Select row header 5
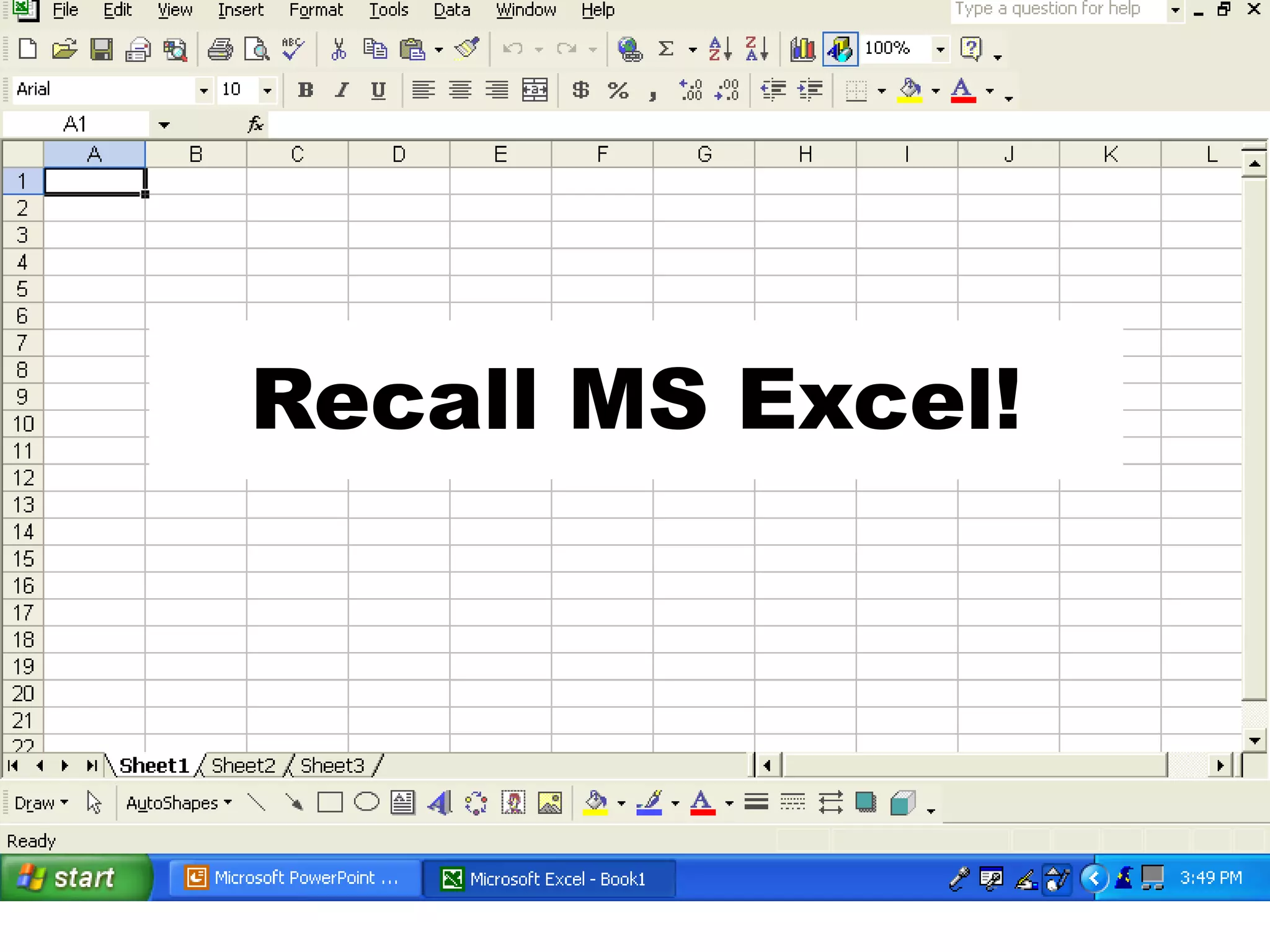 click(x=22, y=289)
